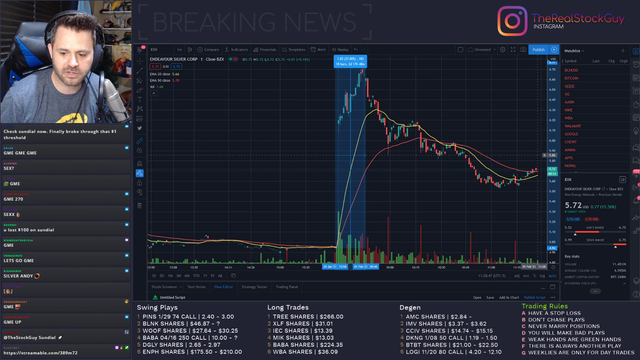This screenshot has width=640, height=360.
Task: Click Save in Pine Editor
Action: pyautogui.click(x=490, y=298)
